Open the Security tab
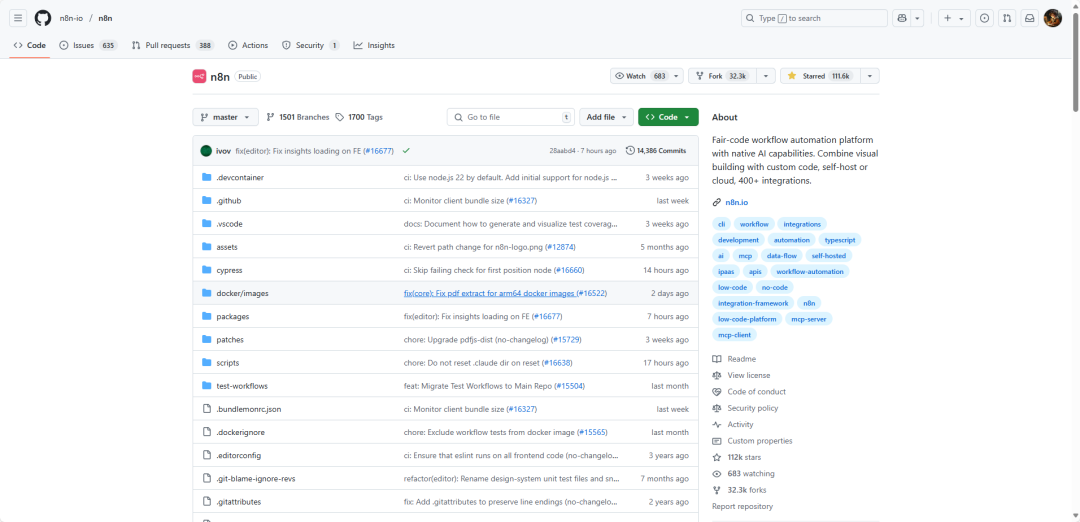Viewport: 1080px width, 522px height. point(311,45)
